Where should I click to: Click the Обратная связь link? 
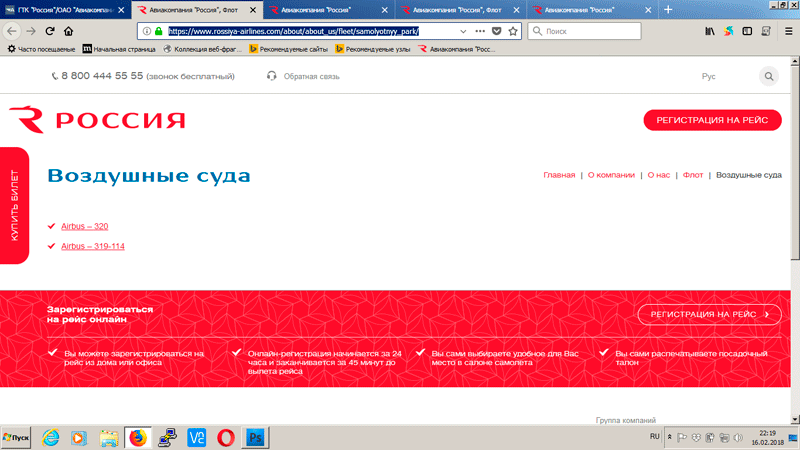(x=312, y=77)
